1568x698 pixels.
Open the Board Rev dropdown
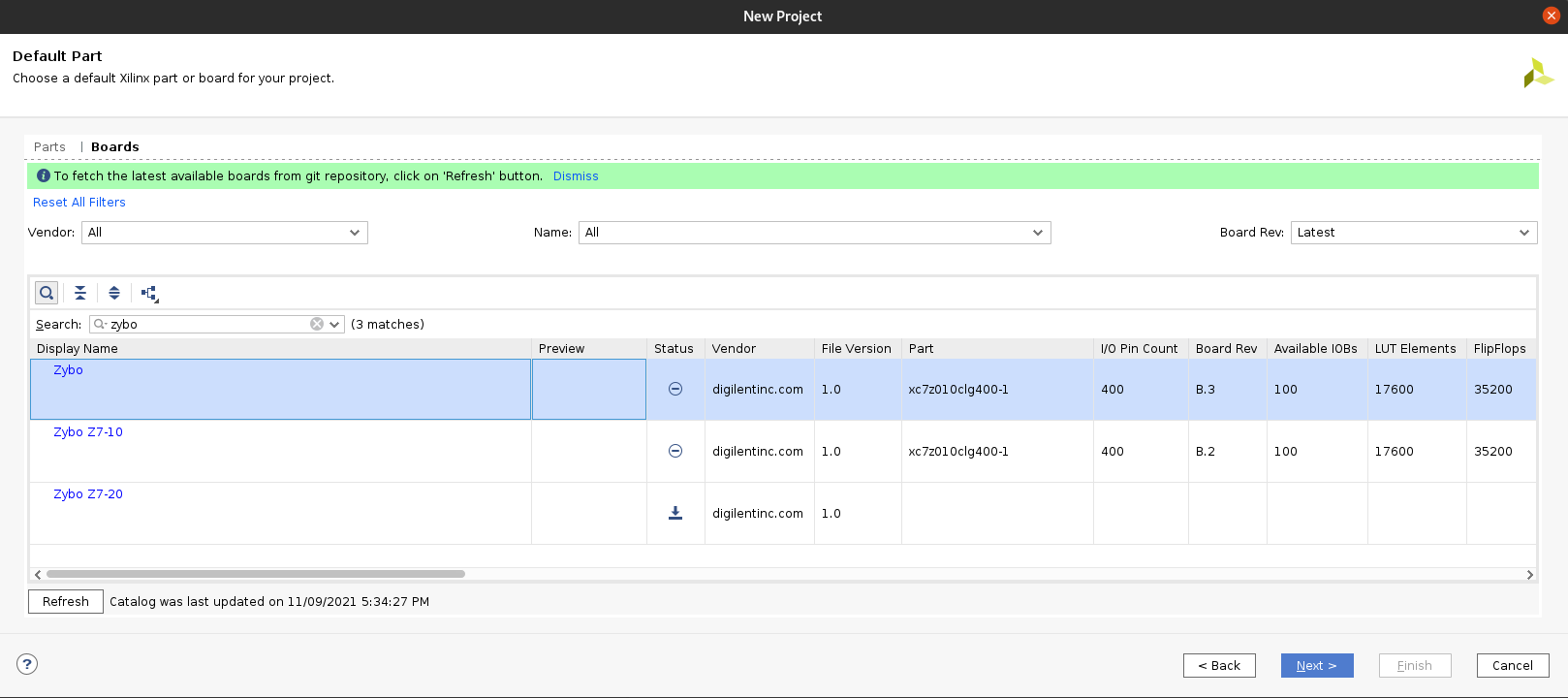1413,233
